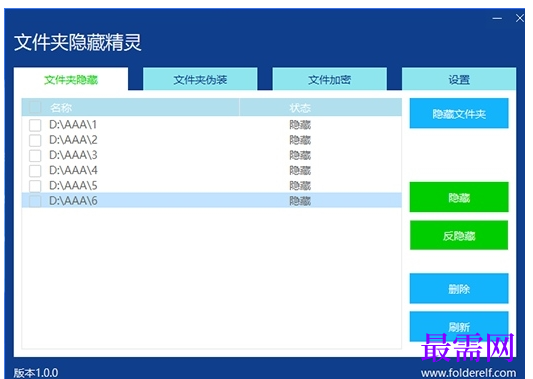This screenshot has width=533, height=379.
Task: Open the 文件加密 tab
Action: click(x=329, y=79)
